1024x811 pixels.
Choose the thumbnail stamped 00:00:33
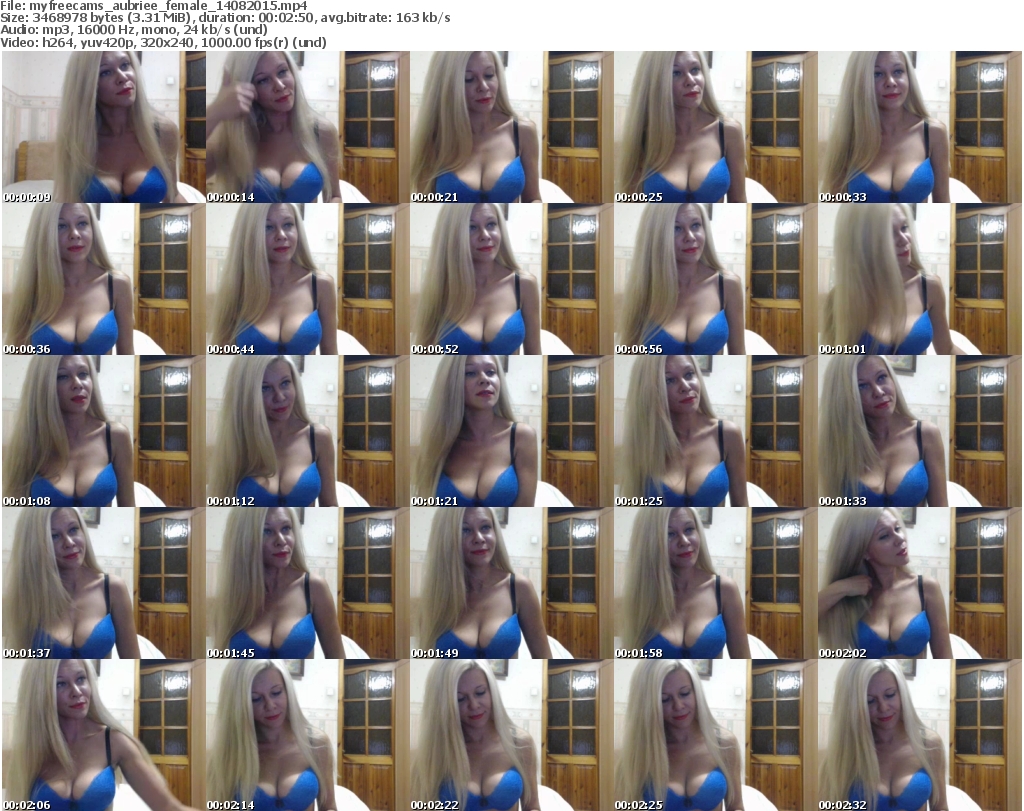tap(920, 127)
